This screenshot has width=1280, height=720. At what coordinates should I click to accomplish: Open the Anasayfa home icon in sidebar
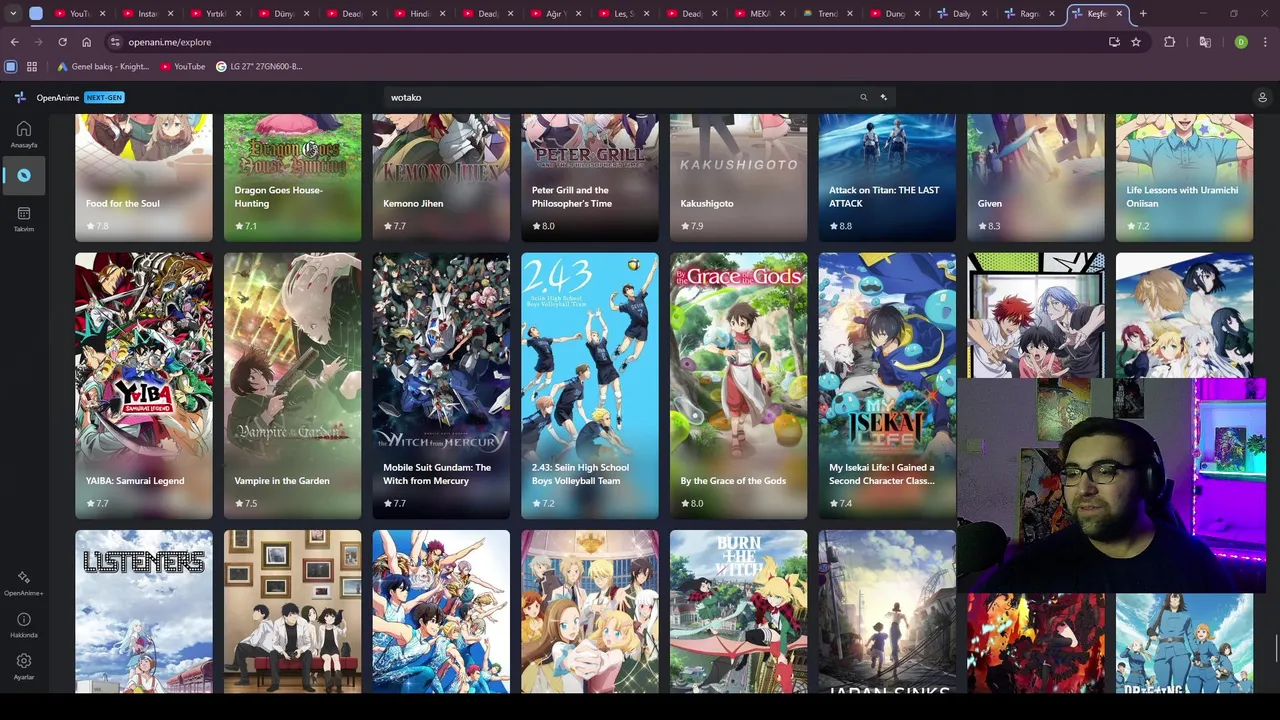click(x=24, y=129)
